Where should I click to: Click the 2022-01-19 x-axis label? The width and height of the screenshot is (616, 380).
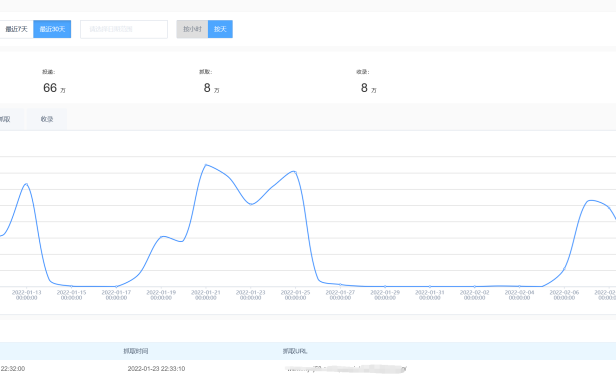coord(161,295)
